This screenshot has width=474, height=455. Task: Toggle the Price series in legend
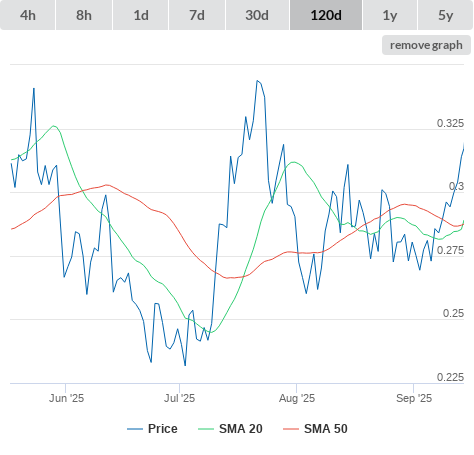pos(152,429)
